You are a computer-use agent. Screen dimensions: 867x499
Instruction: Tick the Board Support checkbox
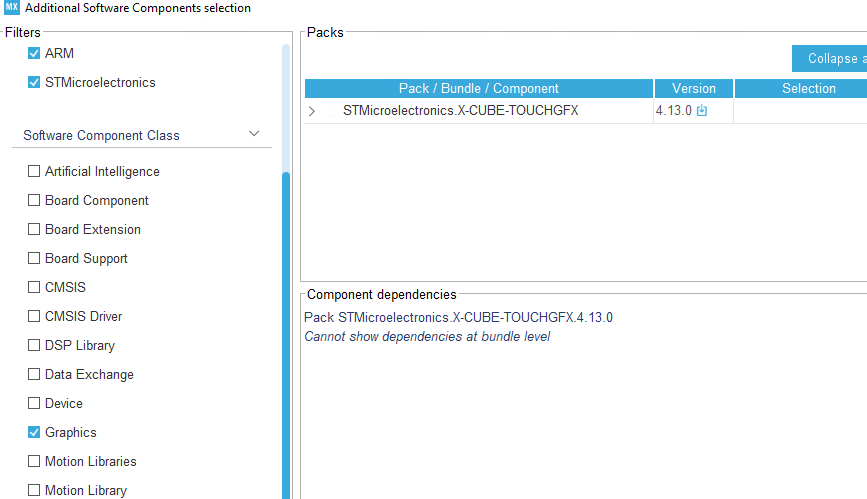tap(34, 258)
